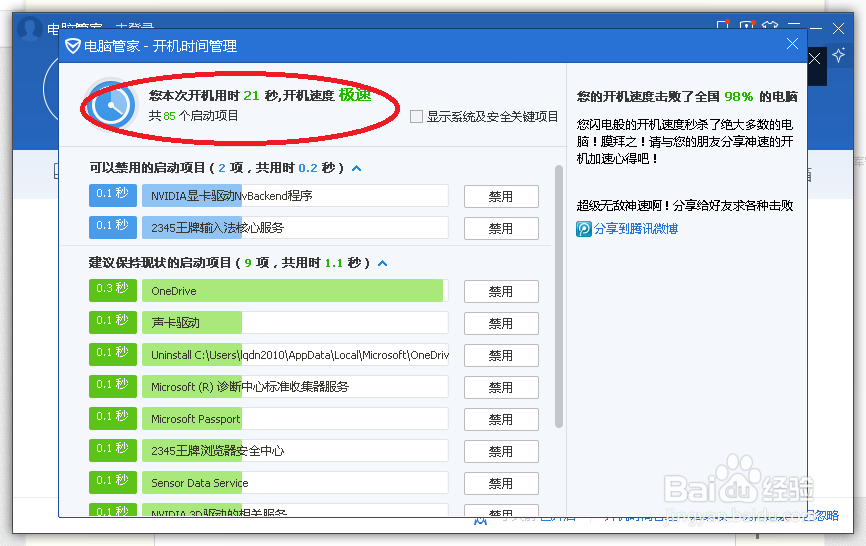Click user avatar in main window
This screenshot has height=546, width=866.
(30, 27)
